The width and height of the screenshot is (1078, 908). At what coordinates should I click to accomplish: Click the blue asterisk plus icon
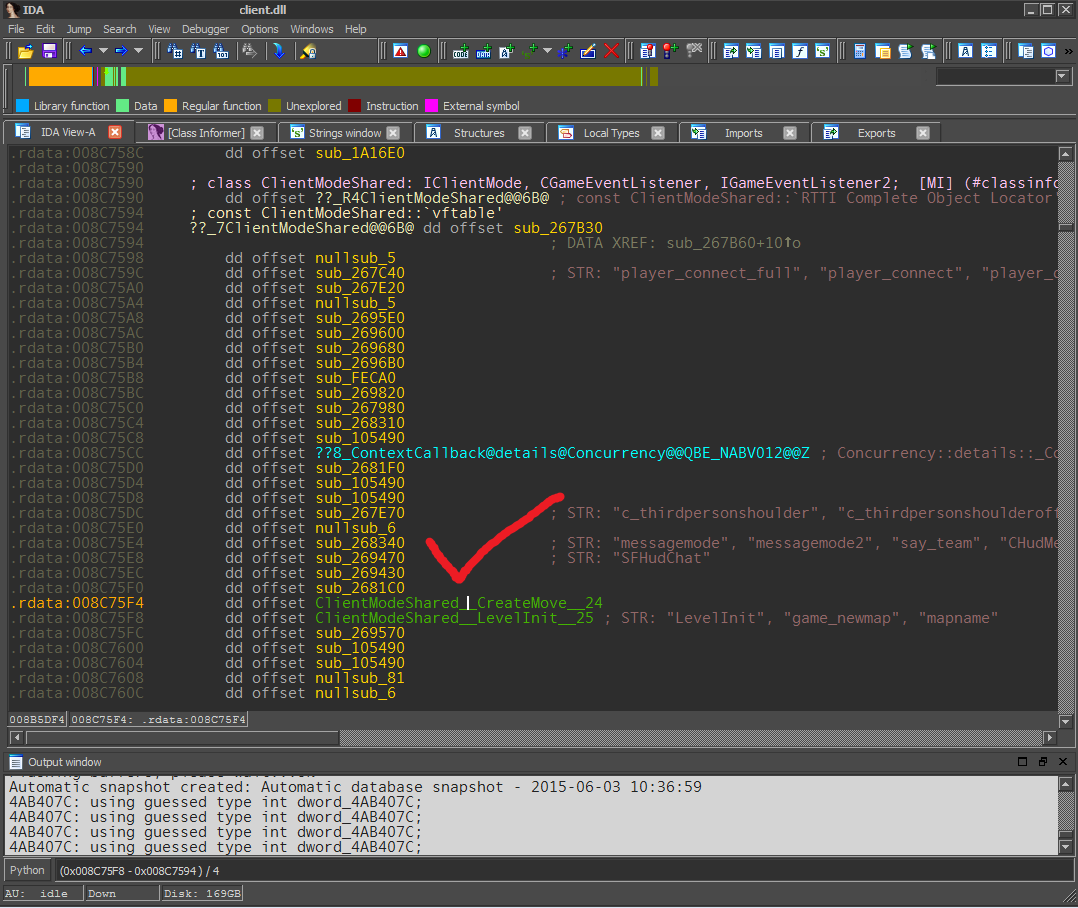point(565,52)
